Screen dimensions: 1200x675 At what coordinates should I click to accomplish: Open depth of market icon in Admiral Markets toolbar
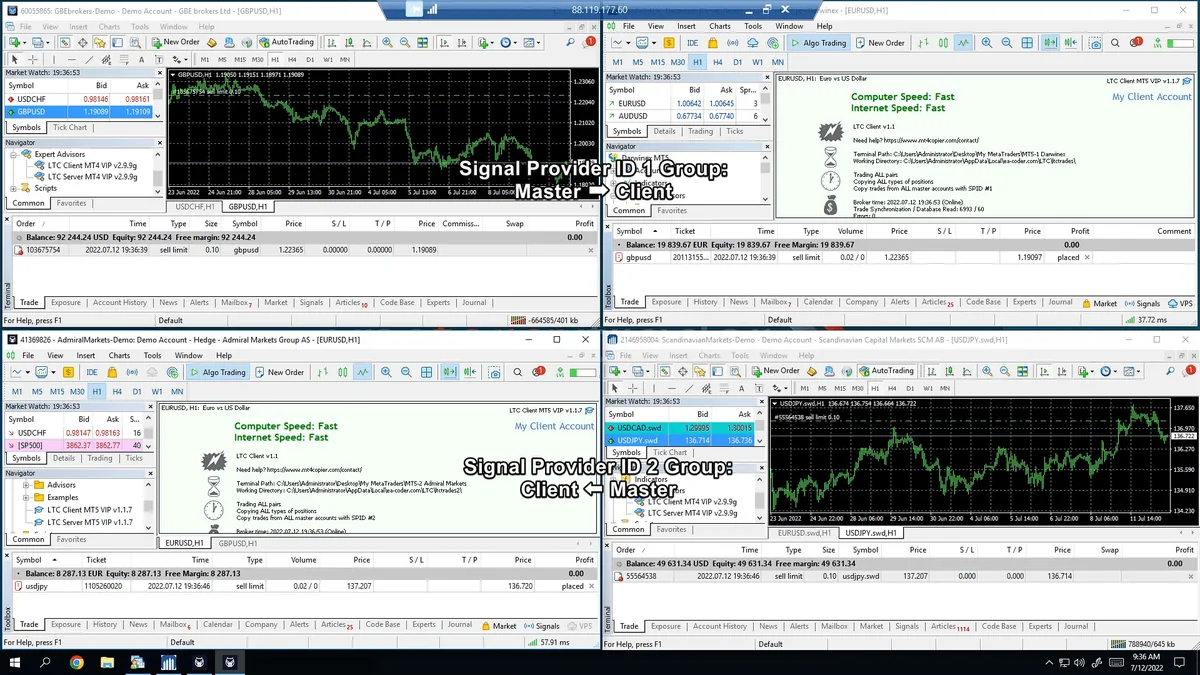pos(68,372)
